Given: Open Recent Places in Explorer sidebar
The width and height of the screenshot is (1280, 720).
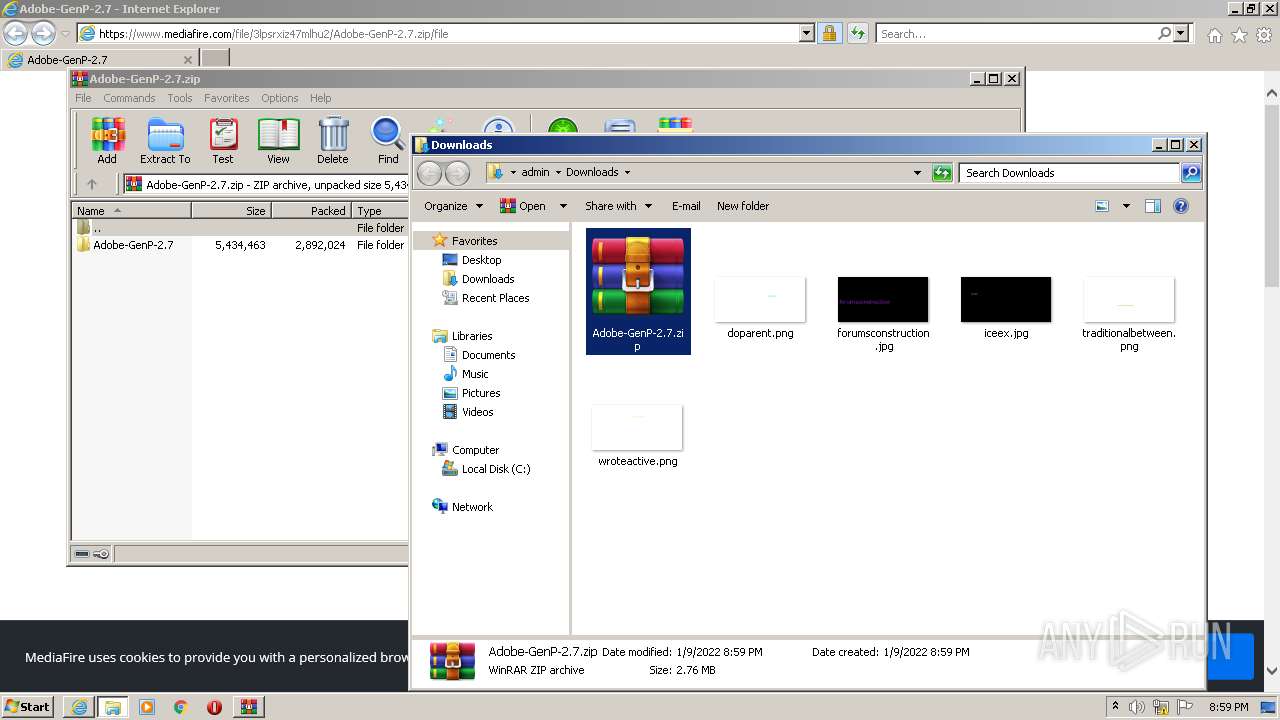Looking at the screenshot, I should [x=495, y=298].
